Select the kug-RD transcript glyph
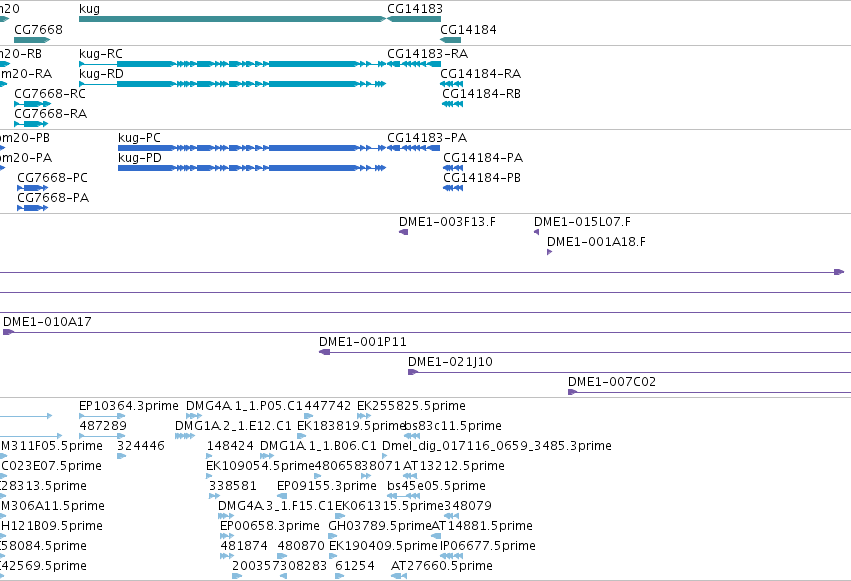Screen dimensions: 851x581 [232, 84]
